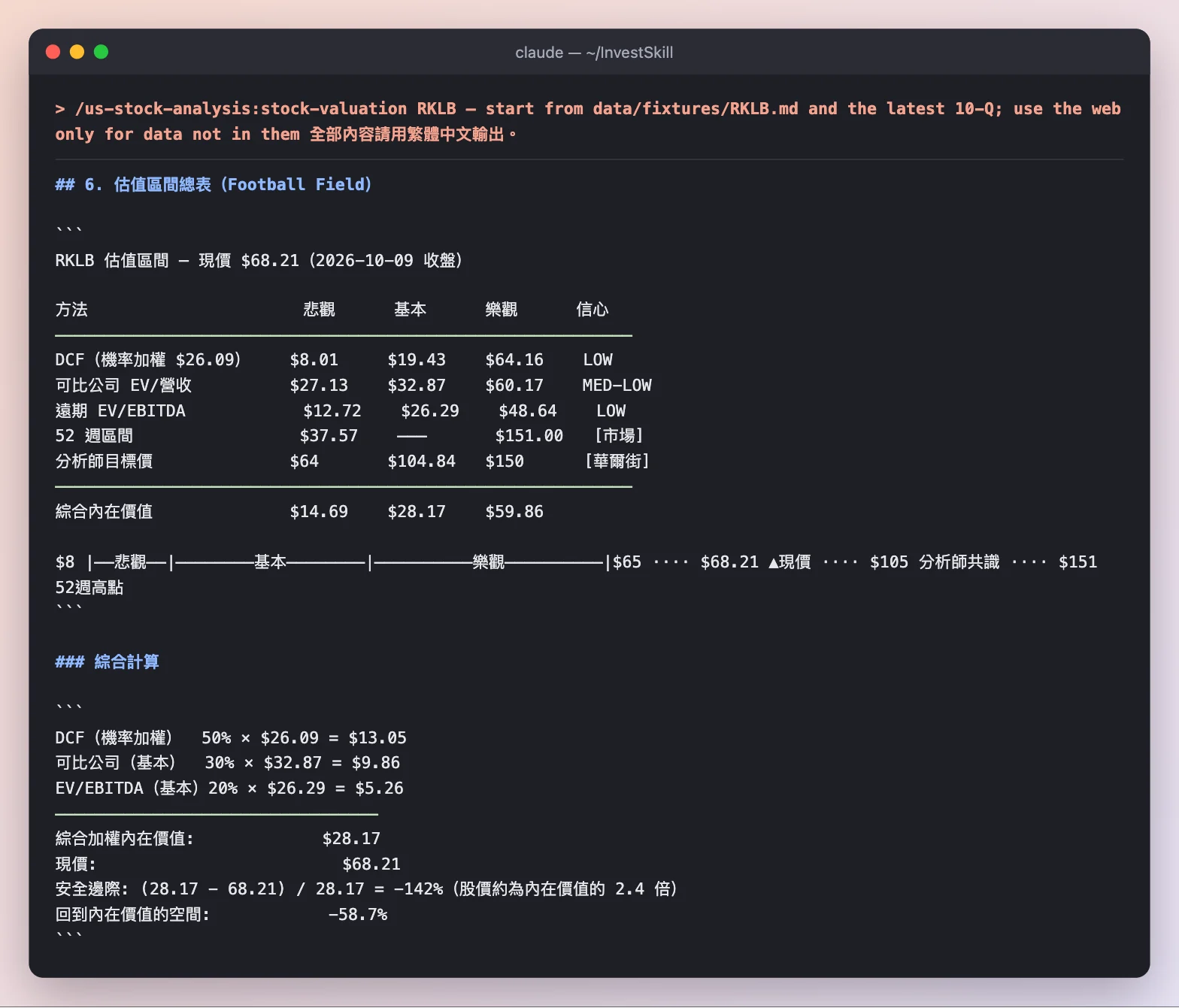The width and height of the screenshot is (1179, 1008).
Task: Click the "52 週區間" row label
Action: [94, 436]
